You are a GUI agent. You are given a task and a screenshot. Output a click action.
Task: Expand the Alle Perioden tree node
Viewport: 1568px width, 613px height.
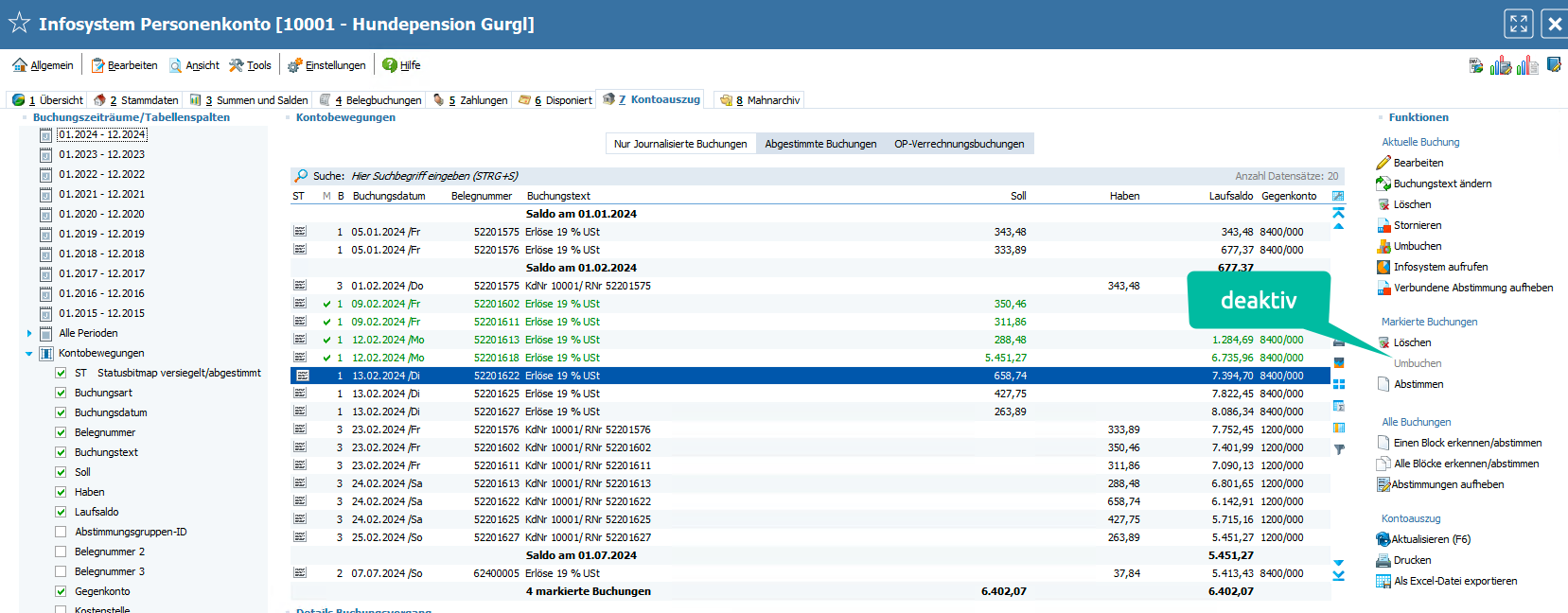[x=29, y=333]
